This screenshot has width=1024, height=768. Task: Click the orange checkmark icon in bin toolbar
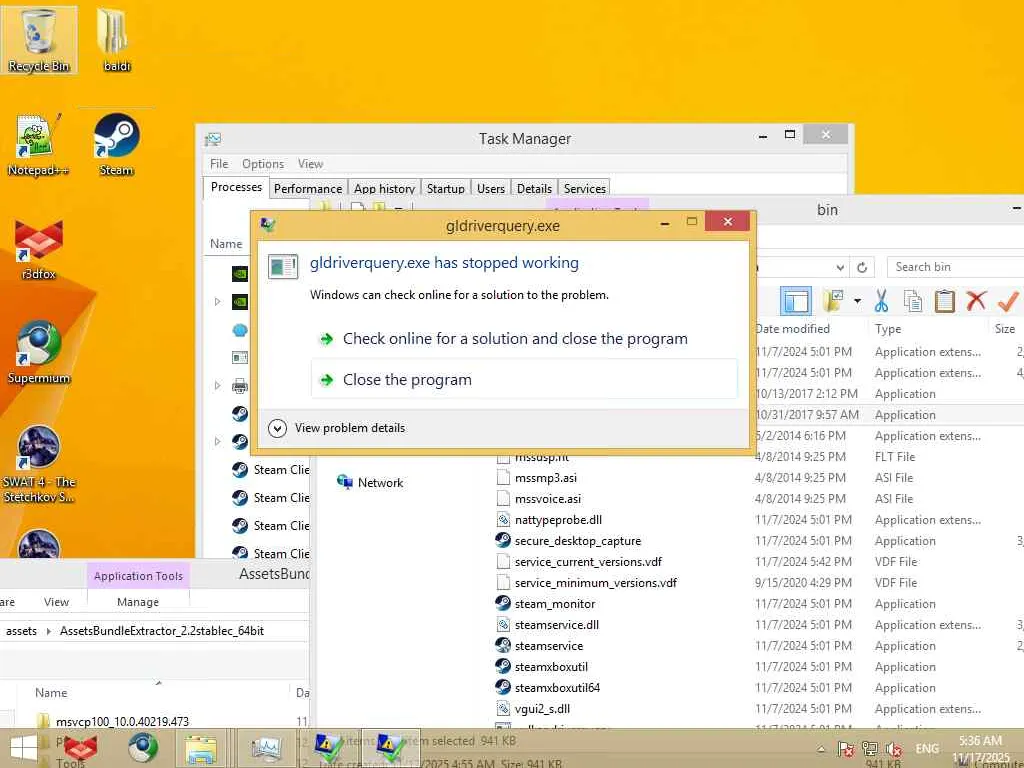tap(1008, 301)
